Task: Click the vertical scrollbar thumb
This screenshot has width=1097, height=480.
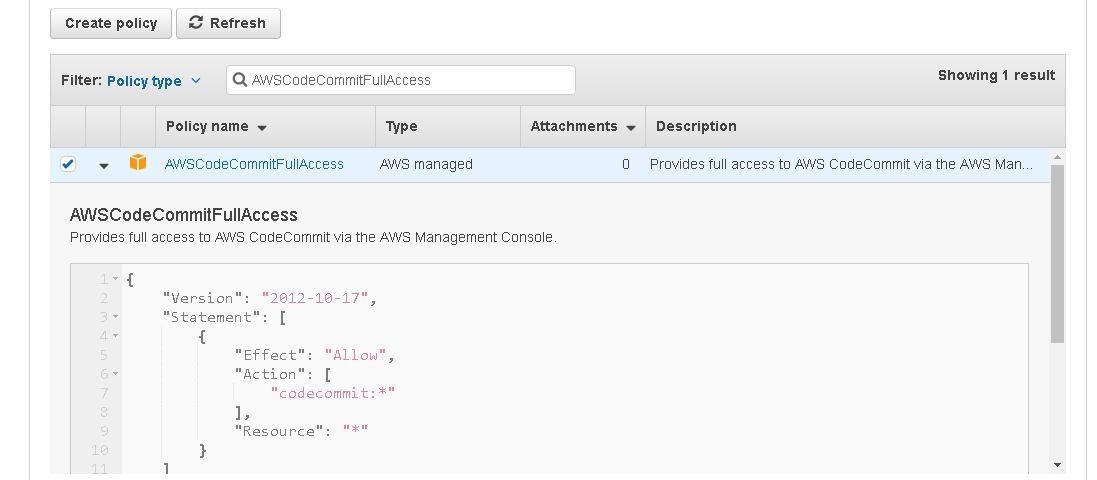Action: (x=1057, y=253)
